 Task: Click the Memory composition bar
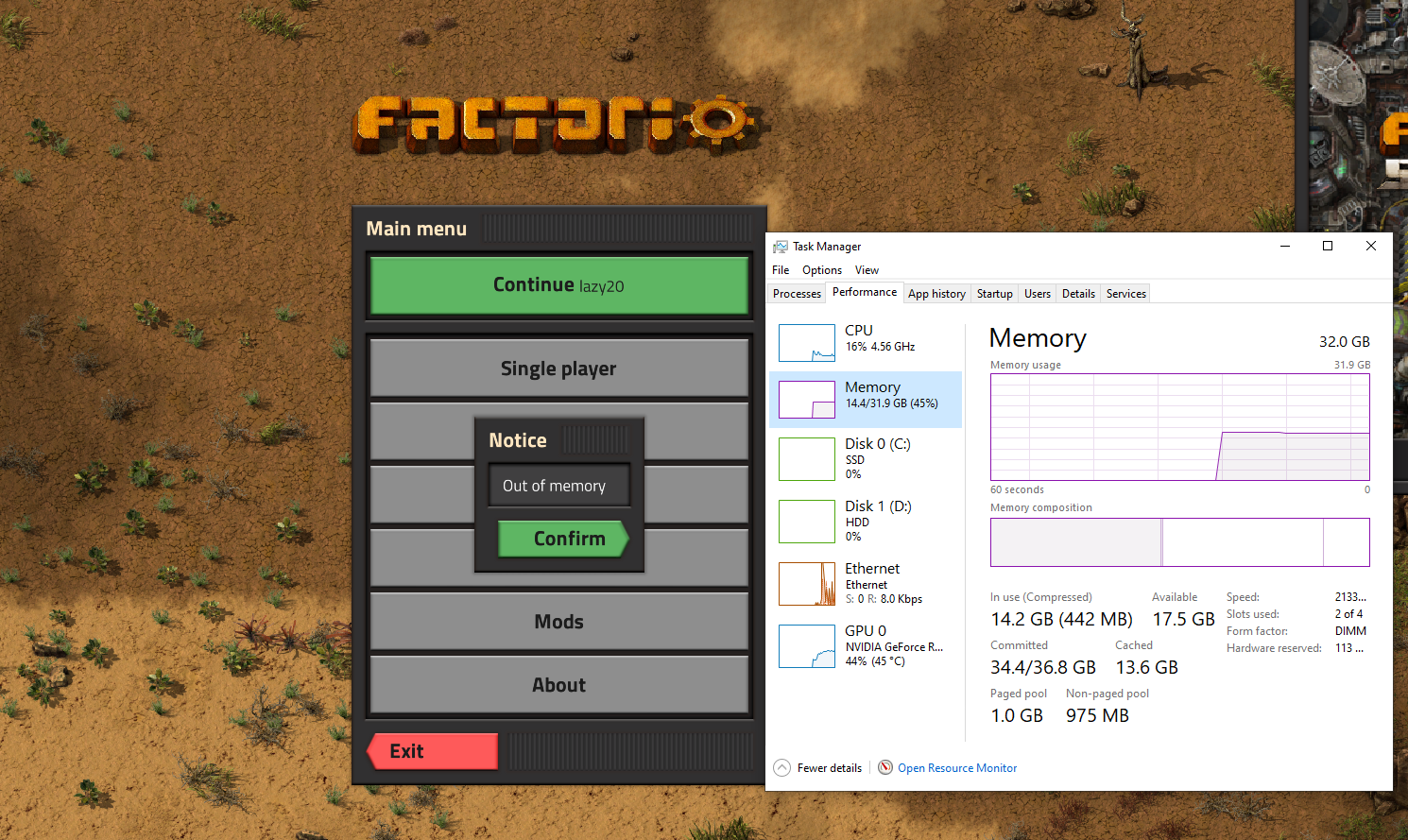1179,542
